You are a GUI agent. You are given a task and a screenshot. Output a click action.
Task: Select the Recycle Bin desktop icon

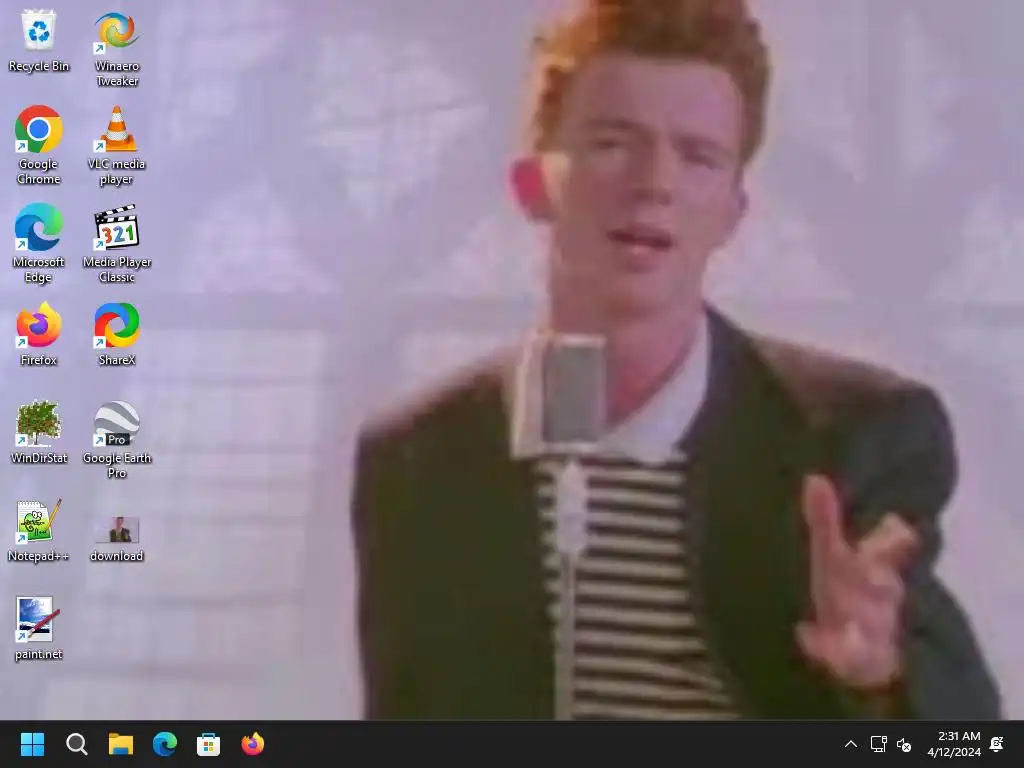click(39, 40)
